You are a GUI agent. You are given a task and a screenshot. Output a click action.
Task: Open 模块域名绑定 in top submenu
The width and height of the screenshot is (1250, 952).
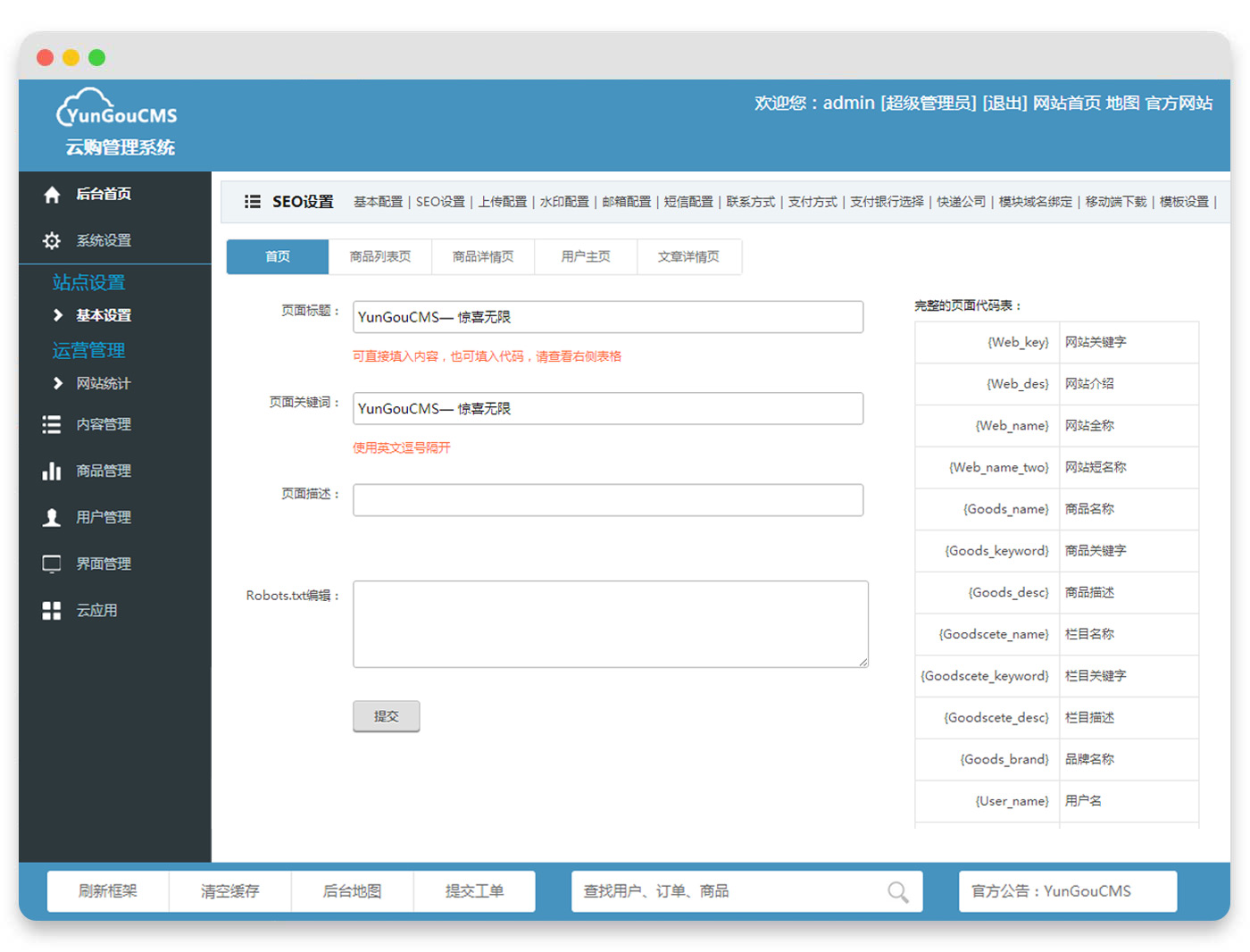(x=1036, y=202)
